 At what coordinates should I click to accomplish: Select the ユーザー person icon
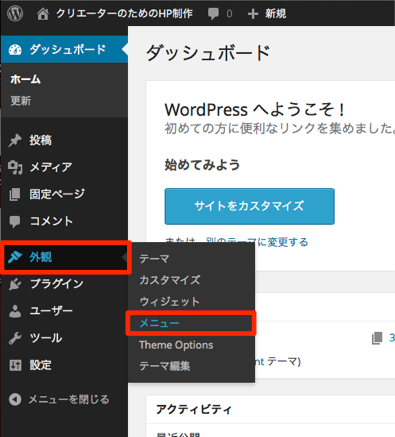15,311
